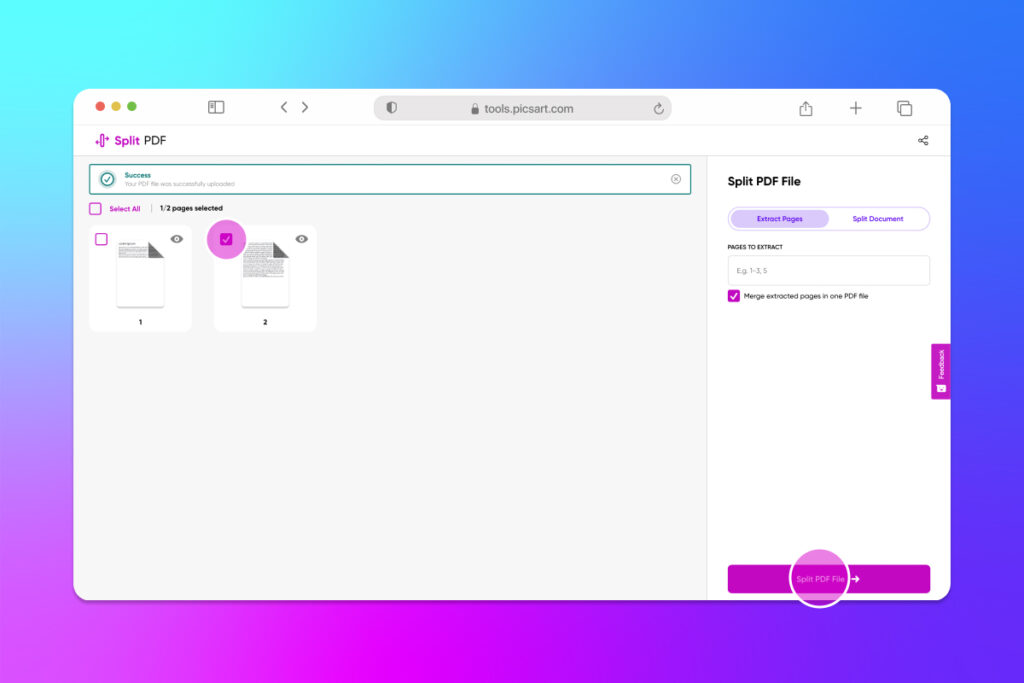
Task: Show all tabs using tab overview icon
Action: click(x=904, y=107)
